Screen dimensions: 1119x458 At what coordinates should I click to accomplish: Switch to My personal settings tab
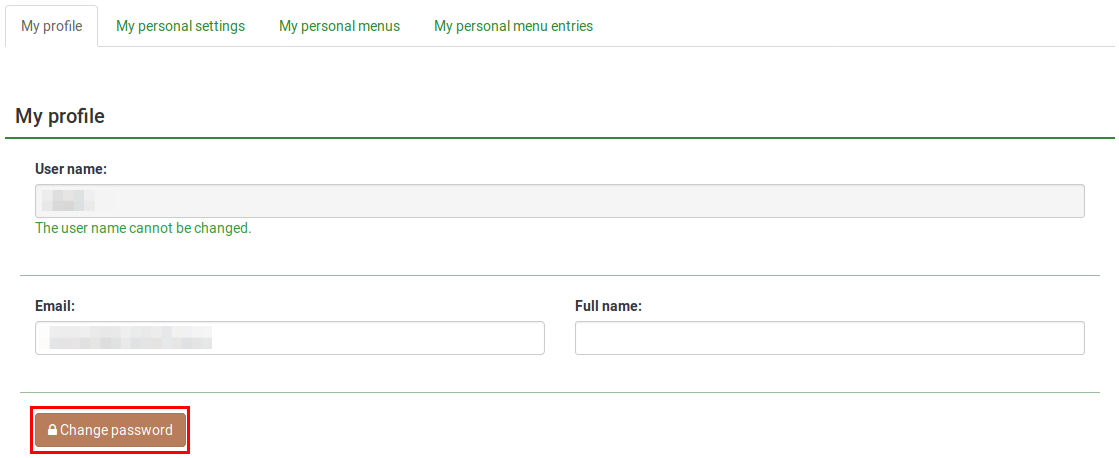click(x=180, y=26)
